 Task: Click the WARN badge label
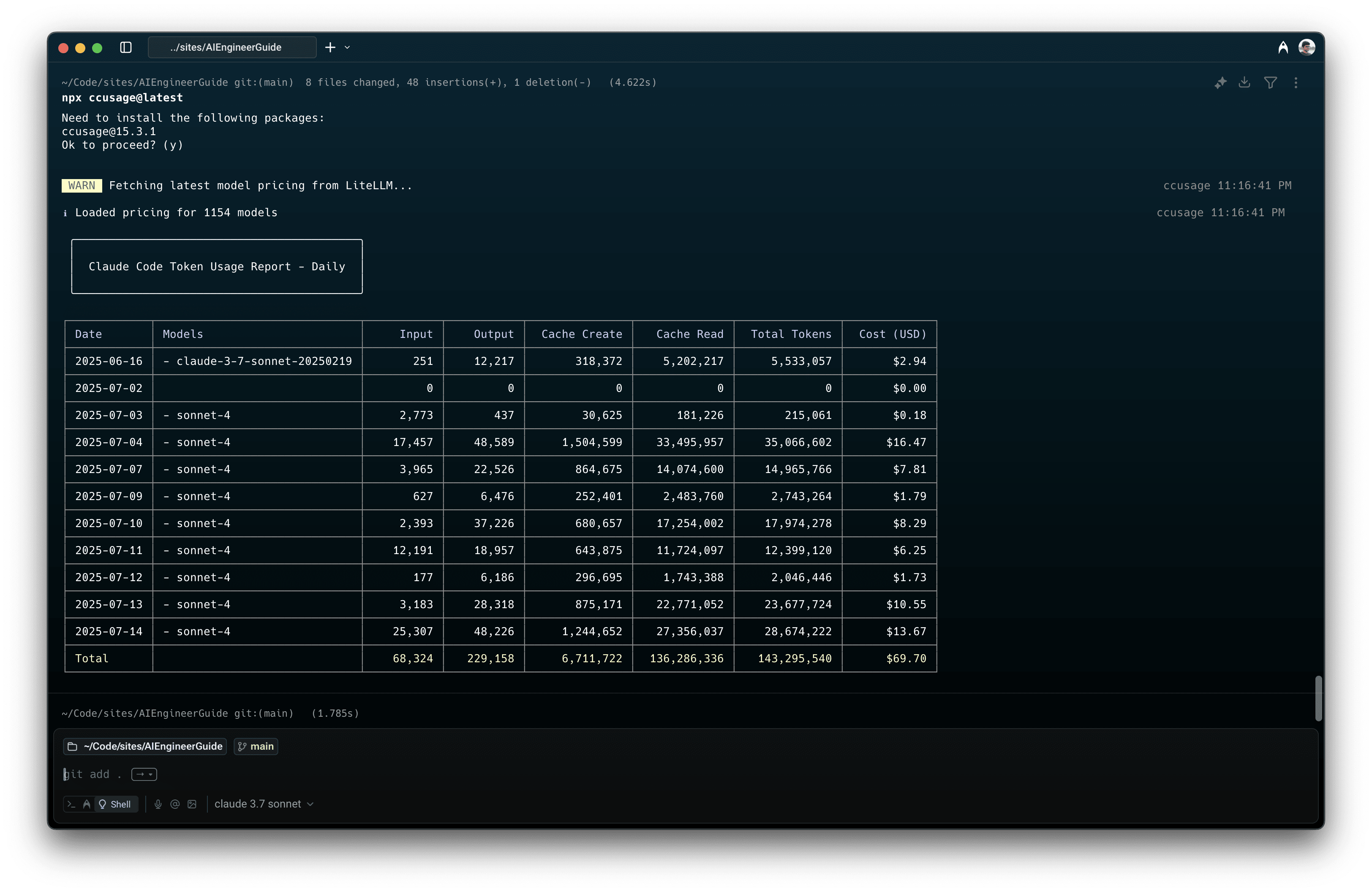82,185
